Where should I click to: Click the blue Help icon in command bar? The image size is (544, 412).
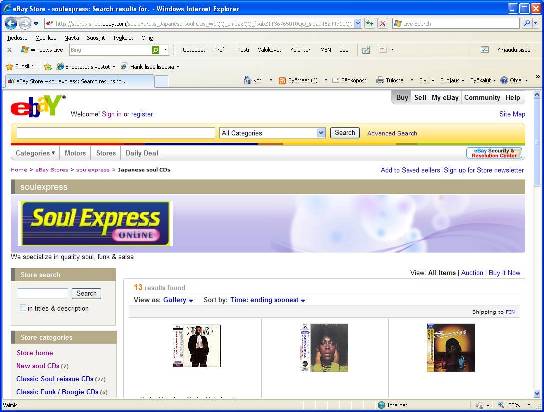504,80
